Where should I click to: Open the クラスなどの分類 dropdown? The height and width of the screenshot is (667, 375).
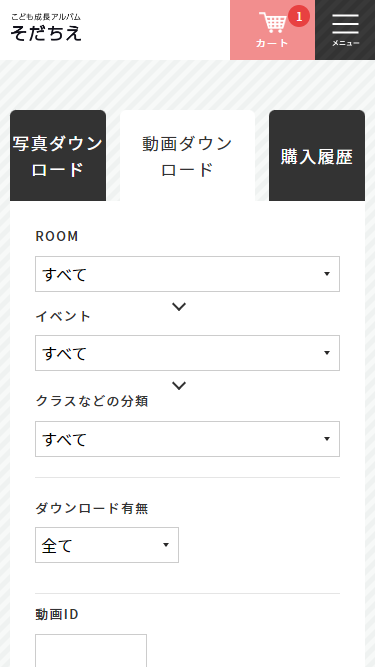point(188,439)
